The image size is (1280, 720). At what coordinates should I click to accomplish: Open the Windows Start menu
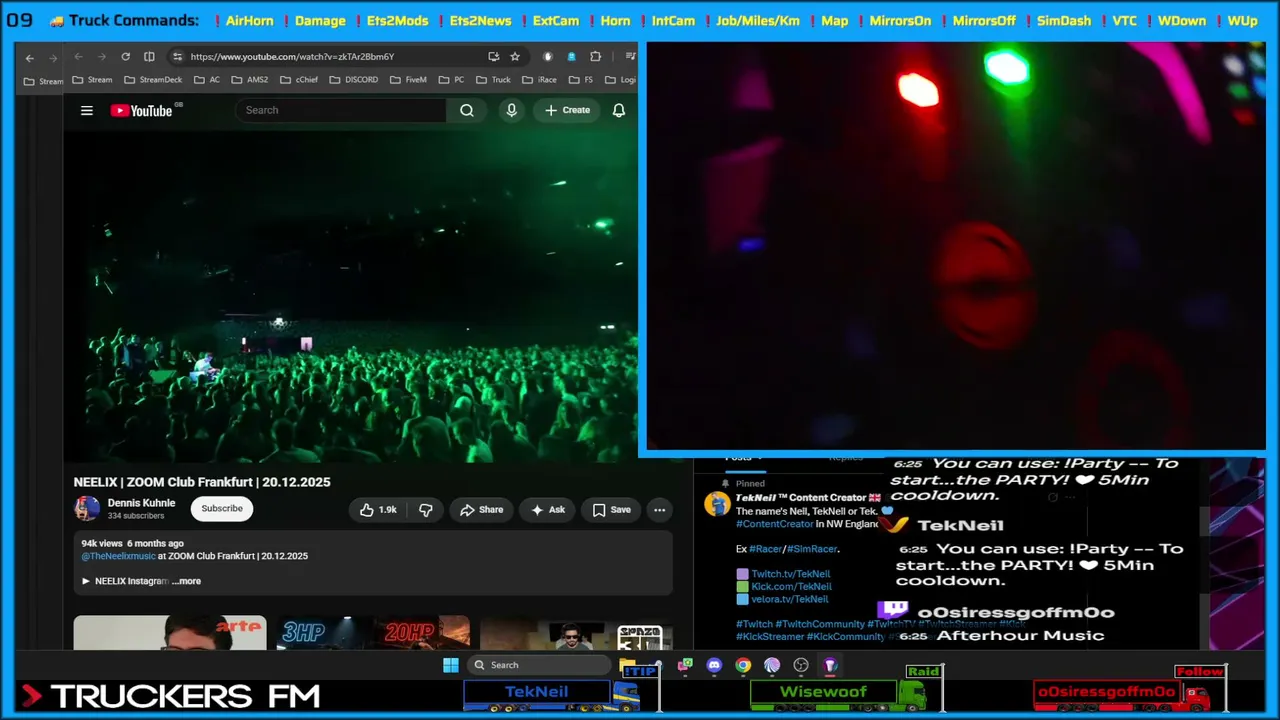451,665
